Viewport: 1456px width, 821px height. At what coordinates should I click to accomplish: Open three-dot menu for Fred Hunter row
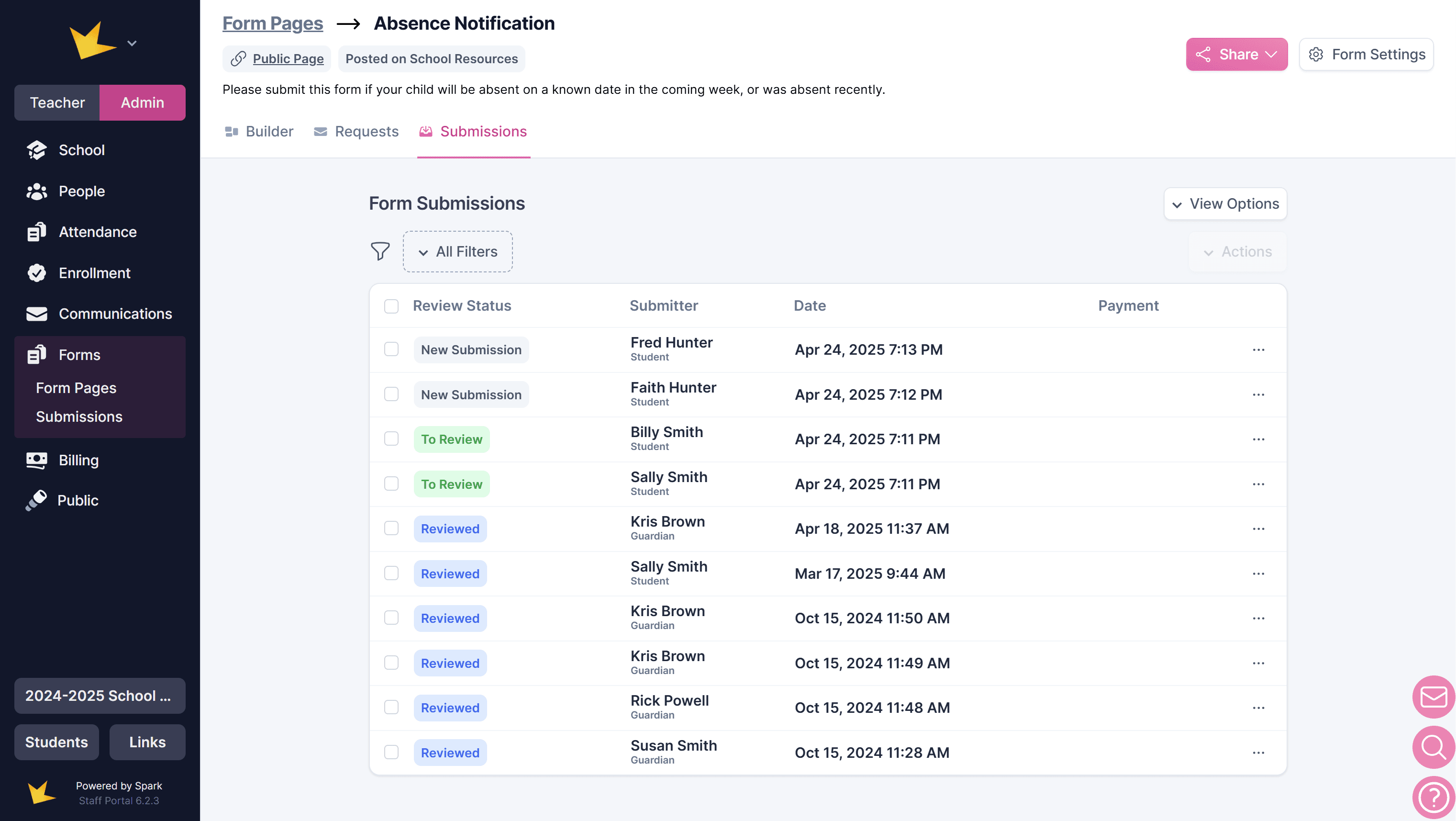click(x=1258, y=350)
